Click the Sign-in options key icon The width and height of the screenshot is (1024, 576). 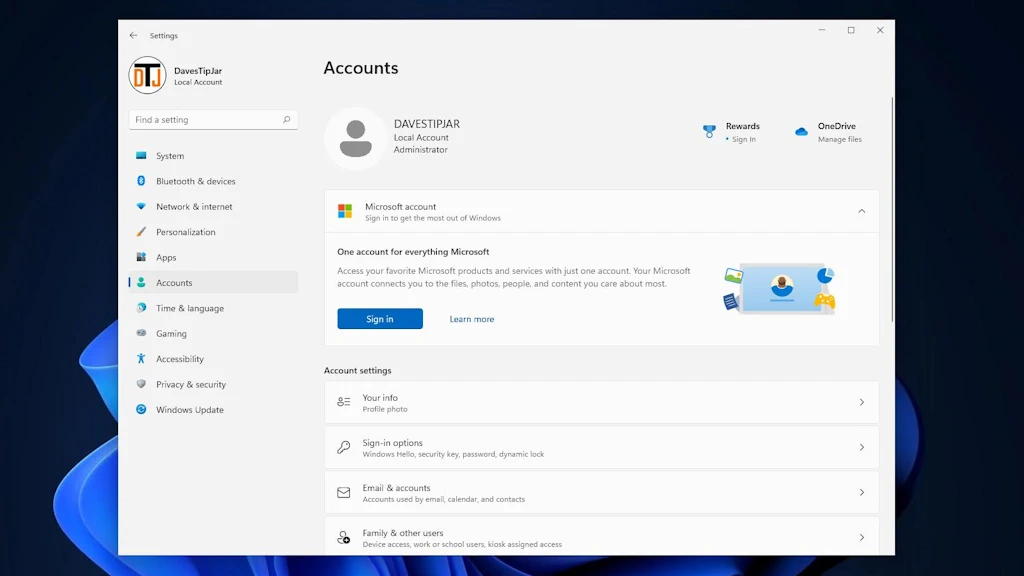tap(344, 447)
